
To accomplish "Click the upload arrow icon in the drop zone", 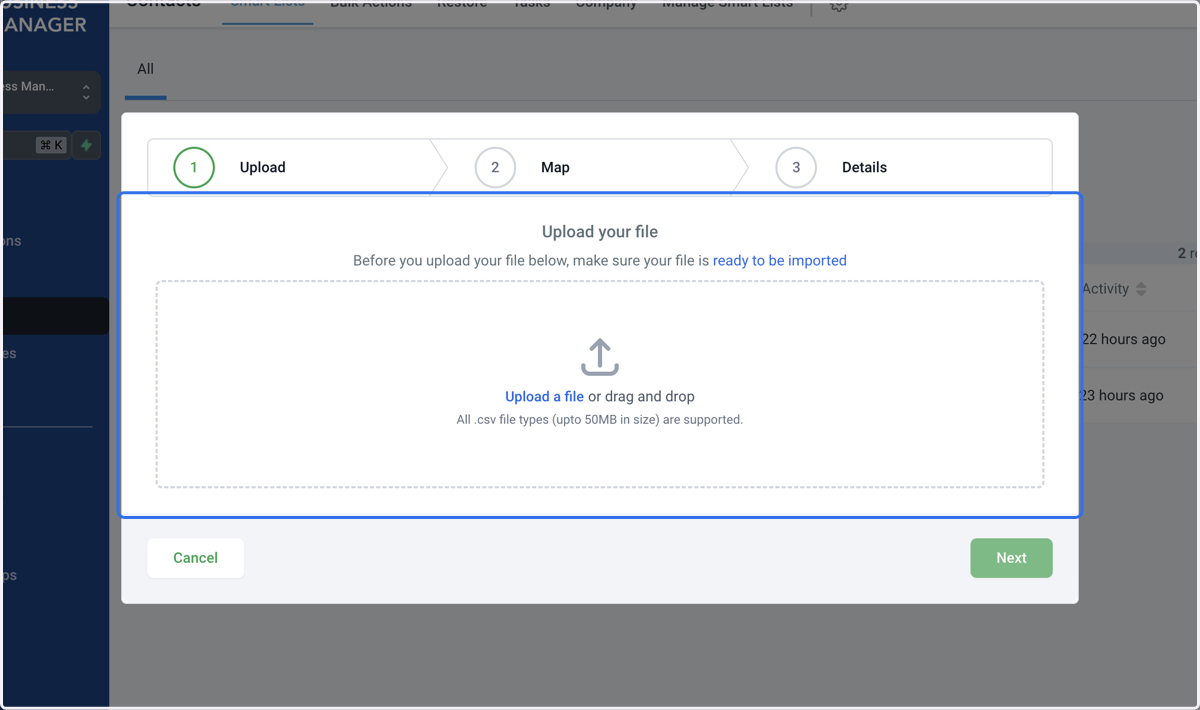I will coord(600,357).
